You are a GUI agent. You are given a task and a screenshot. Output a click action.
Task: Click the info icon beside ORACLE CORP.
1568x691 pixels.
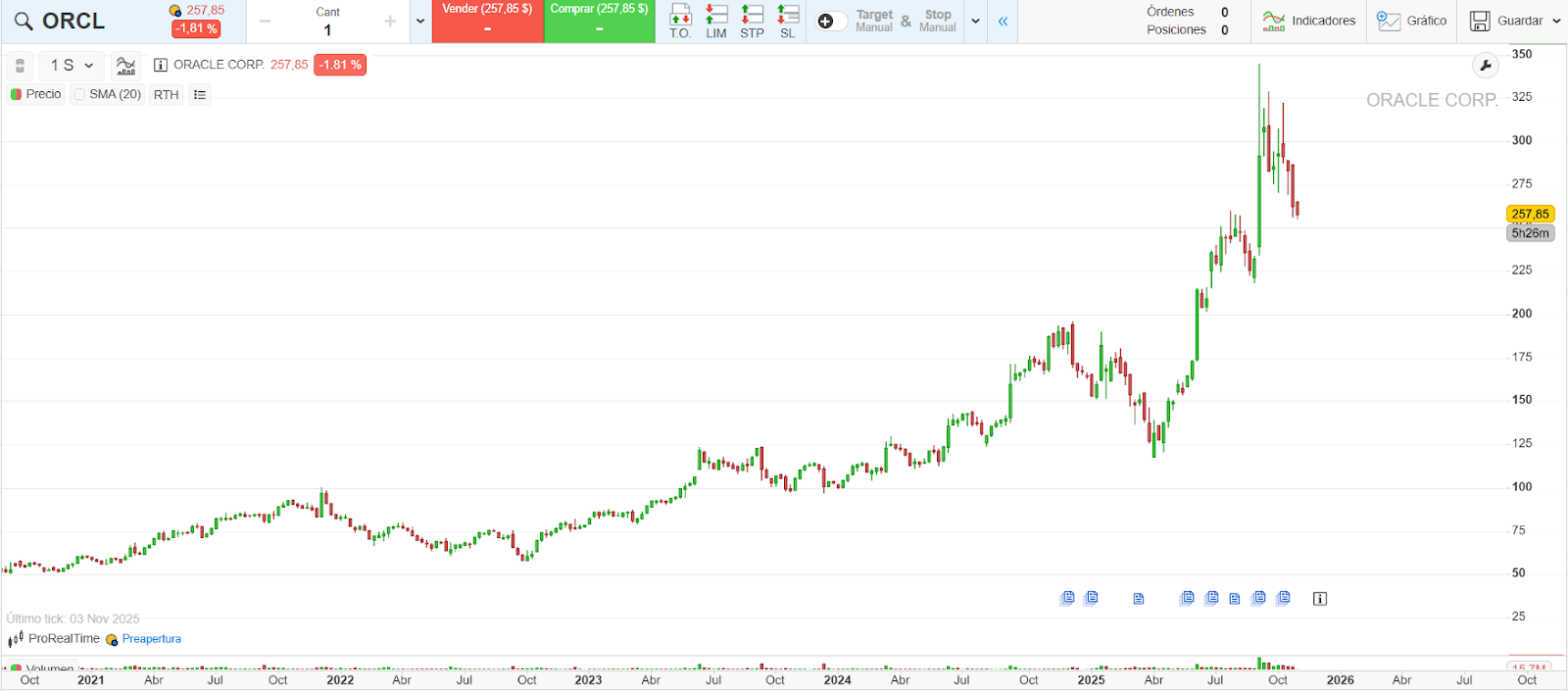pyautogui.click(x=161, y=65)
